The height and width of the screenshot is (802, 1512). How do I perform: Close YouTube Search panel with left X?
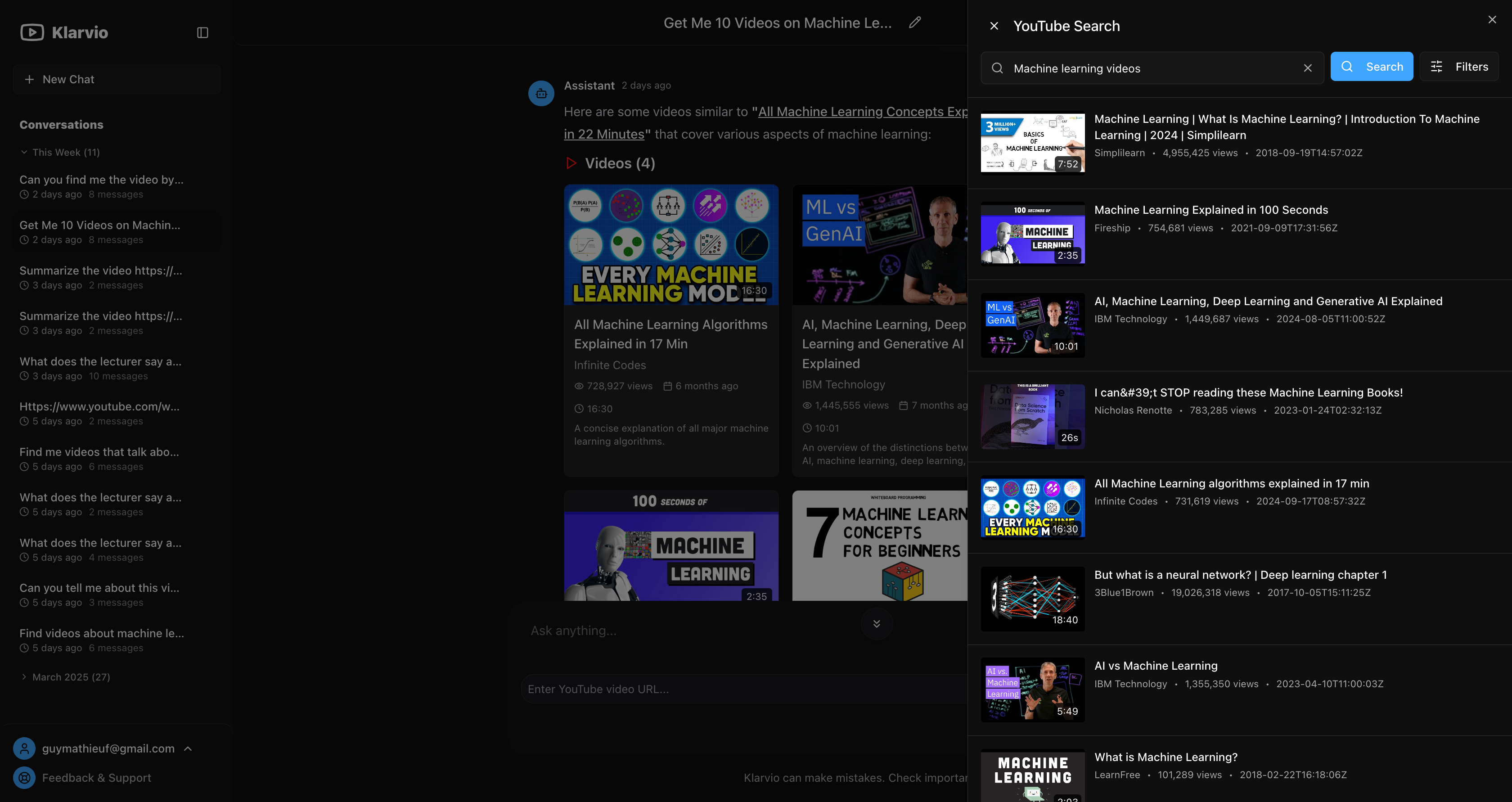(994, 26)
